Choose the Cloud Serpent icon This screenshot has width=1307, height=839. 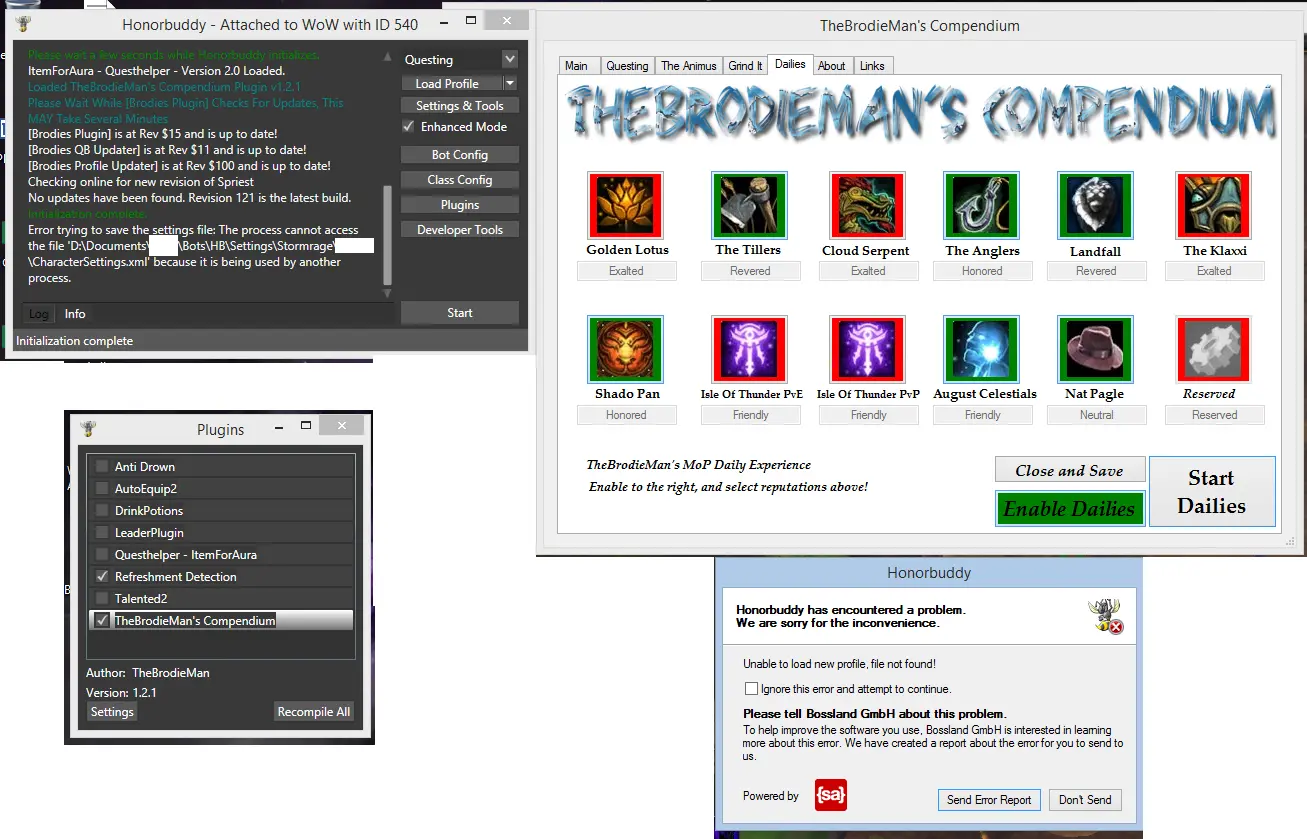[867, 205]
